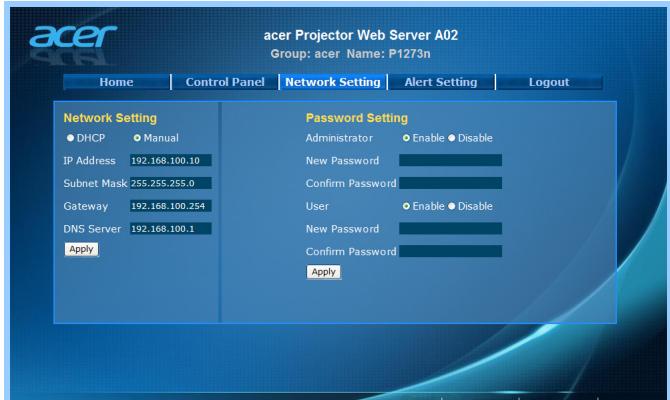This screenshot has width=670, height=400.
Task: Click the 'Administrator' label
Action: pos(339,138)
